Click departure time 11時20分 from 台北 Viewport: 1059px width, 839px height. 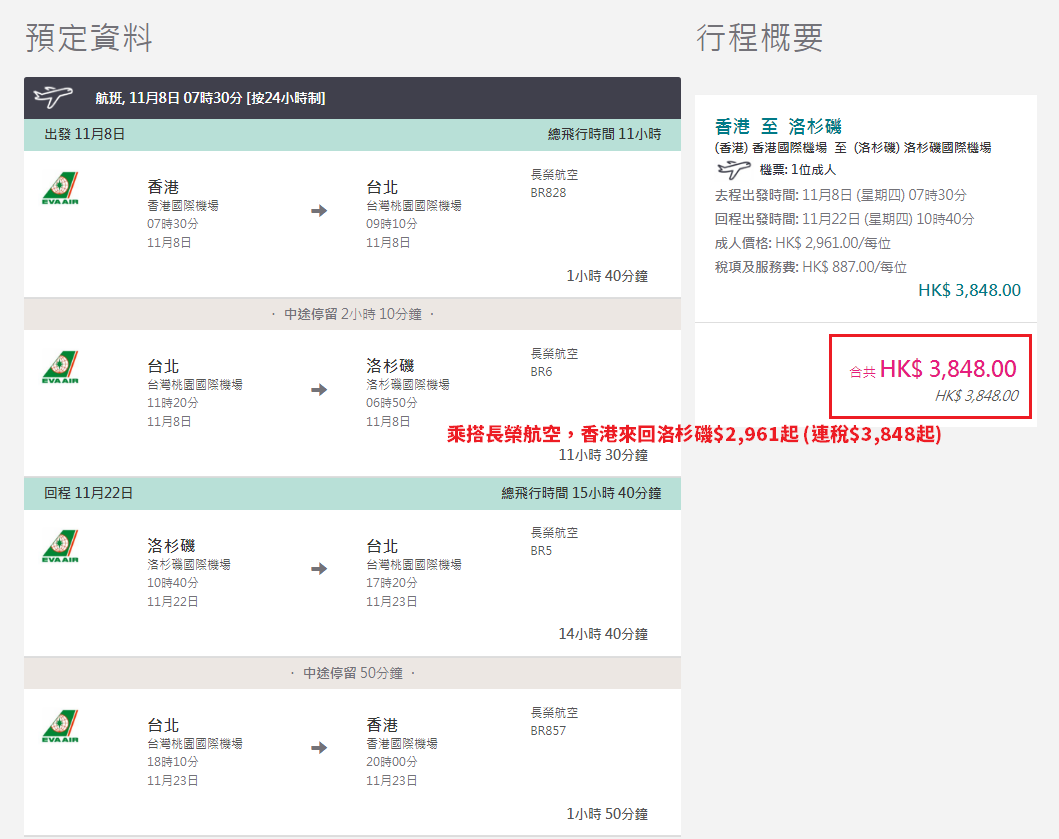pos(173,403)
